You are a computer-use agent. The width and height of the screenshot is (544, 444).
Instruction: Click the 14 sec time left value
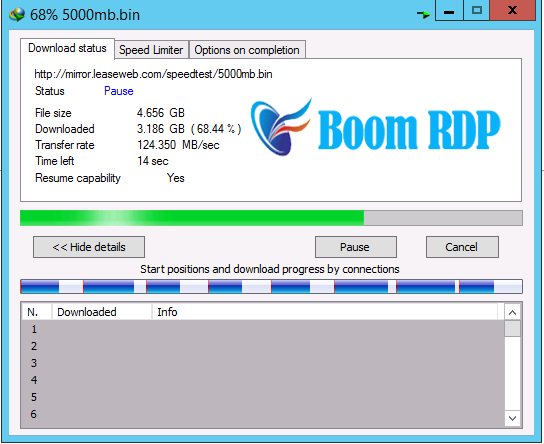point(153,161)
